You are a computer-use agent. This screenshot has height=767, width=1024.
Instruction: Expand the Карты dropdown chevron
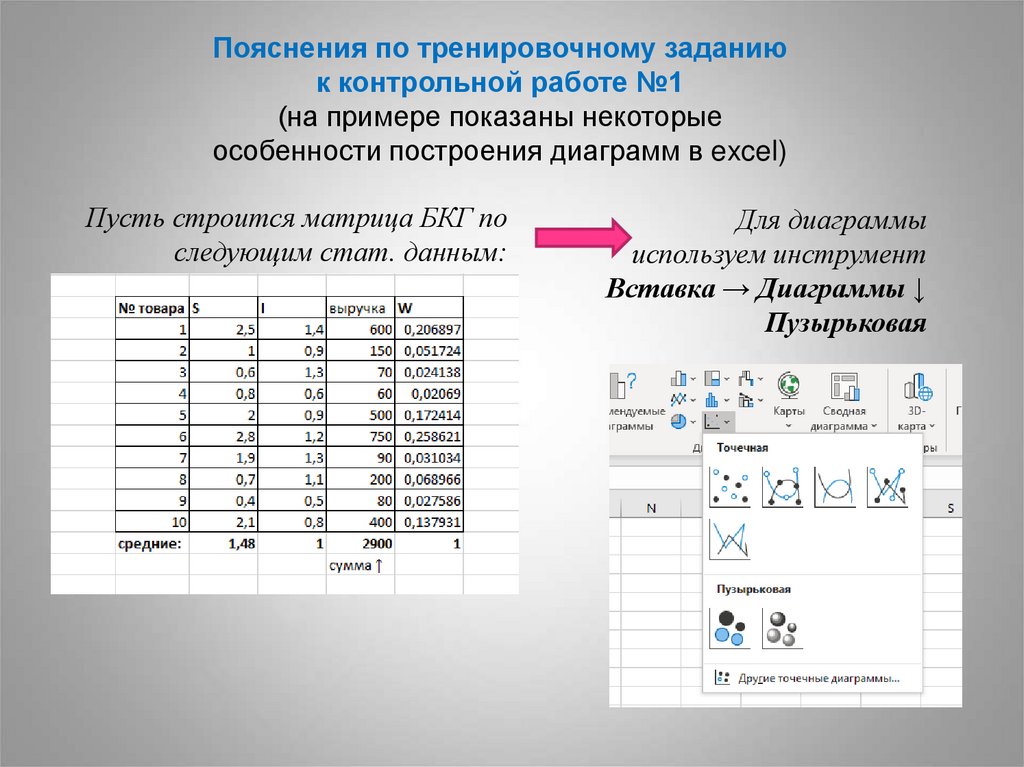(788, 426)
